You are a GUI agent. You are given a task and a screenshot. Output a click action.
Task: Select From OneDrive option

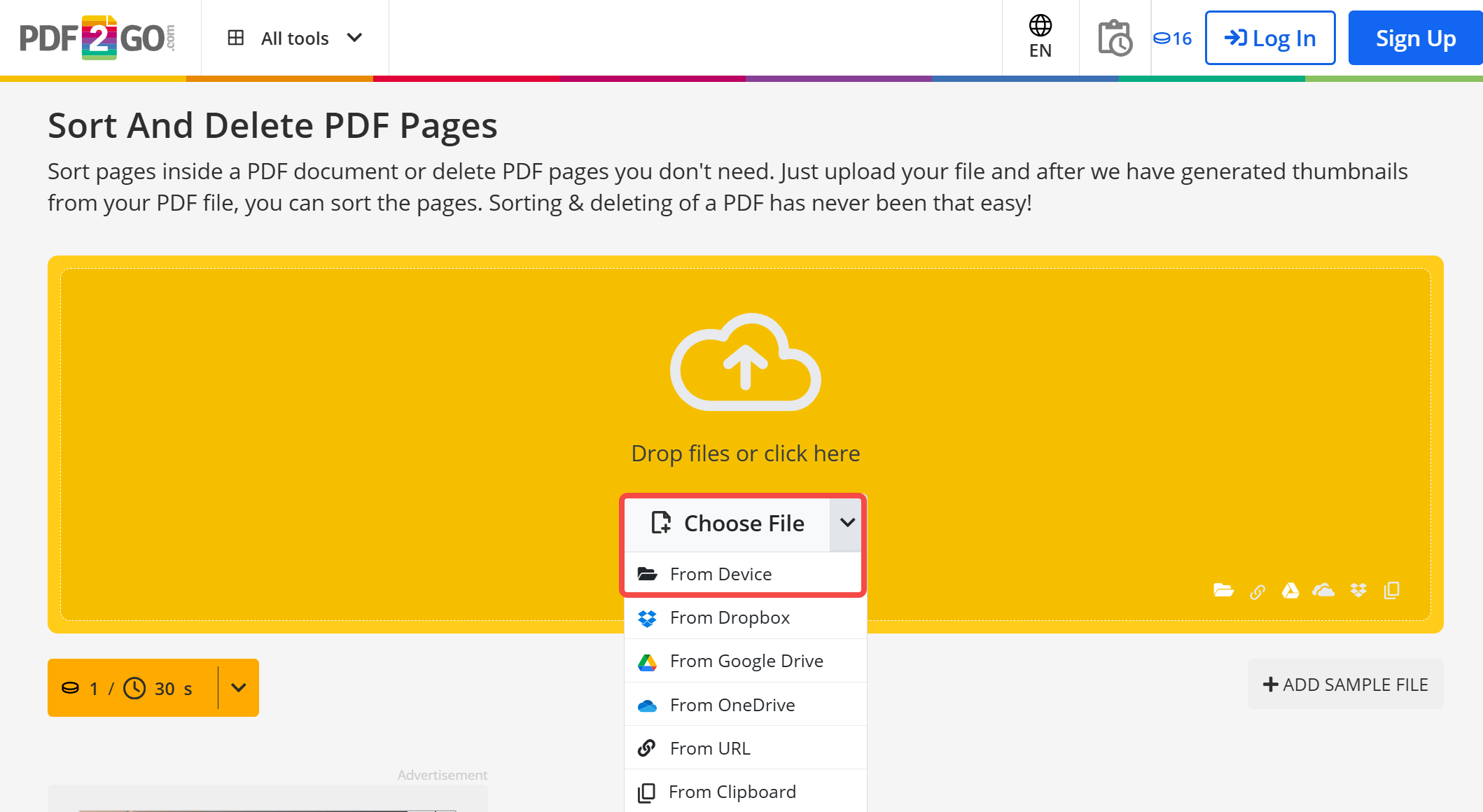click(732, 704)
